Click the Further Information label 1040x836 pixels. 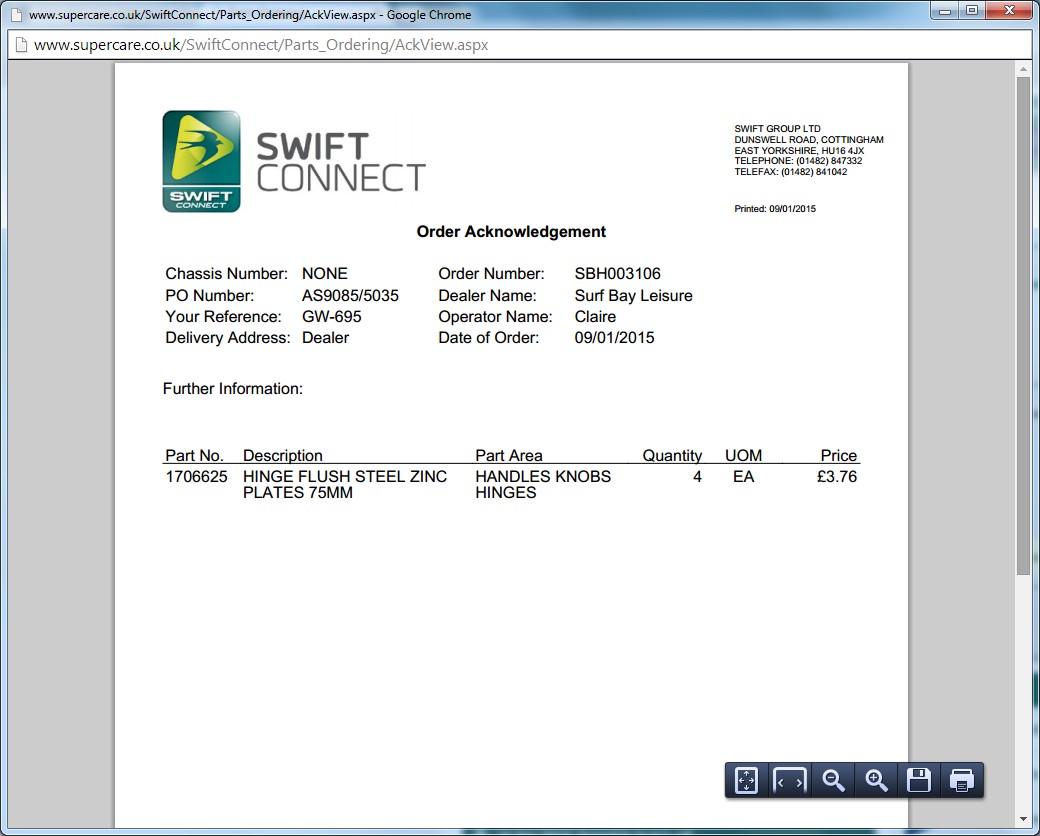tap(233, 388)
